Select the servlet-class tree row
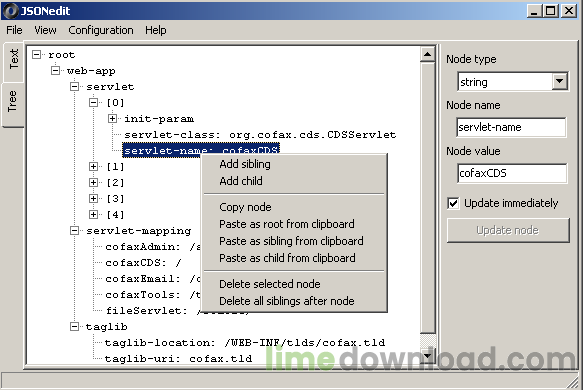 260,135
